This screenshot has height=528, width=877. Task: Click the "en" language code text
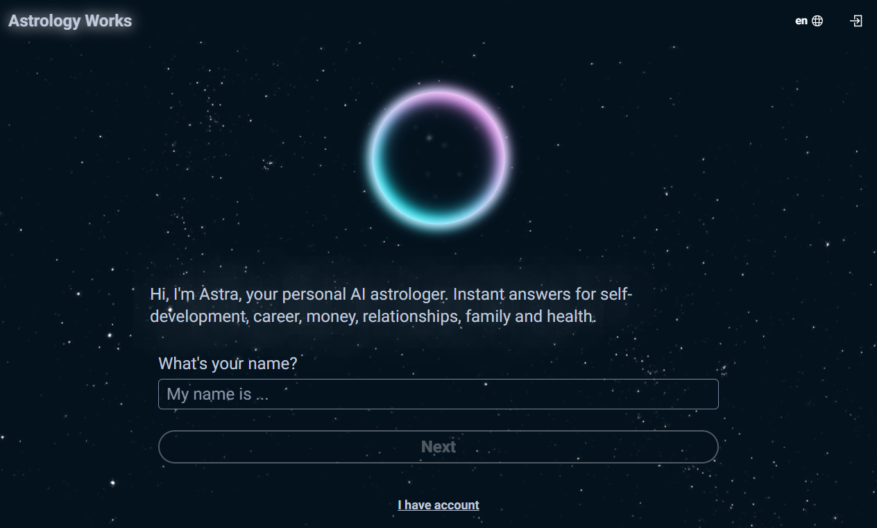point(801,21)
